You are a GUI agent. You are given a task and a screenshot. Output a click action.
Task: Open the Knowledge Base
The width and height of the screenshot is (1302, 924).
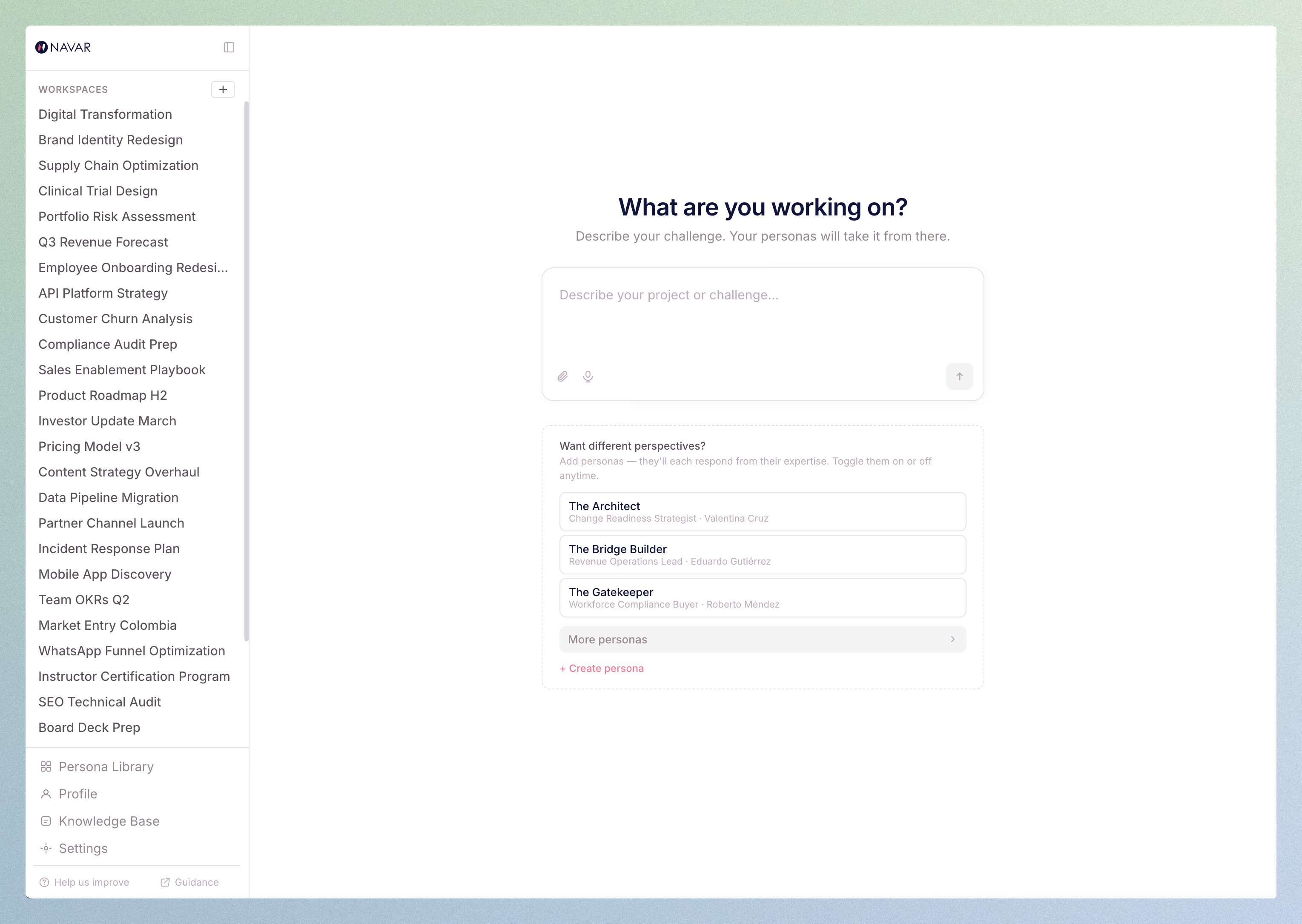coord(109,821)
